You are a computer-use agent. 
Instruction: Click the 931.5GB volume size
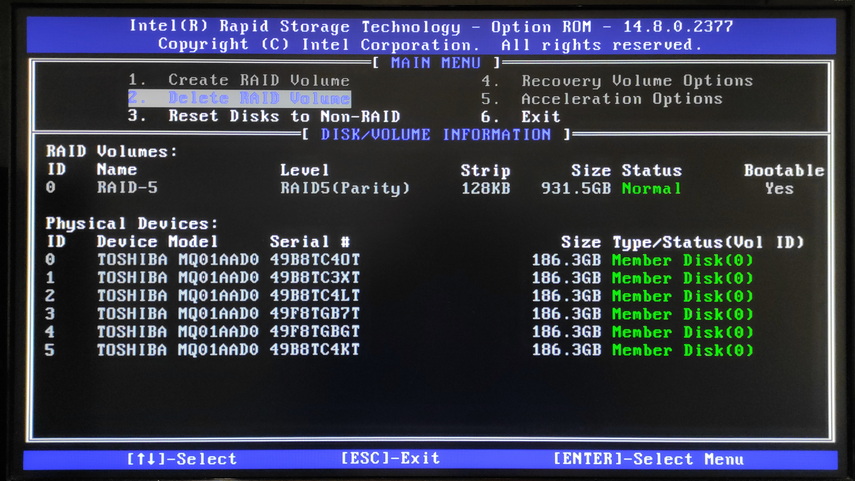(576, 189)
